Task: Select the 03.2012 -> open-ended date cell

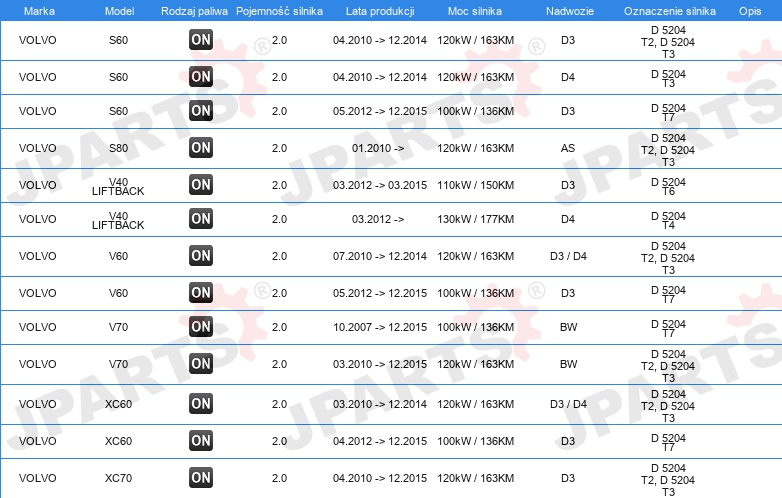Action: tap(378, 219)
